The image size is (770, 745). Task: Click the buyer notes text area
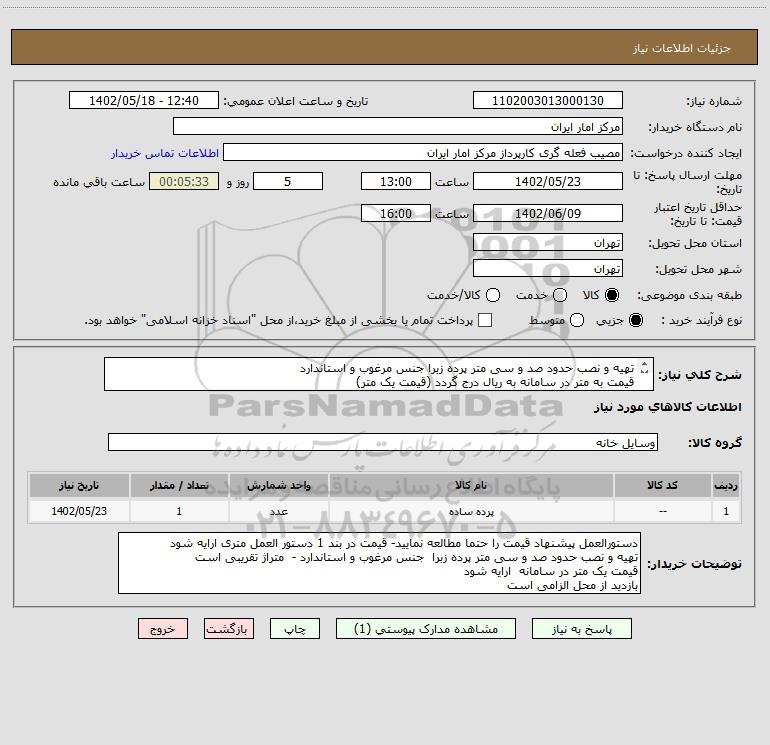pos(379,563)
